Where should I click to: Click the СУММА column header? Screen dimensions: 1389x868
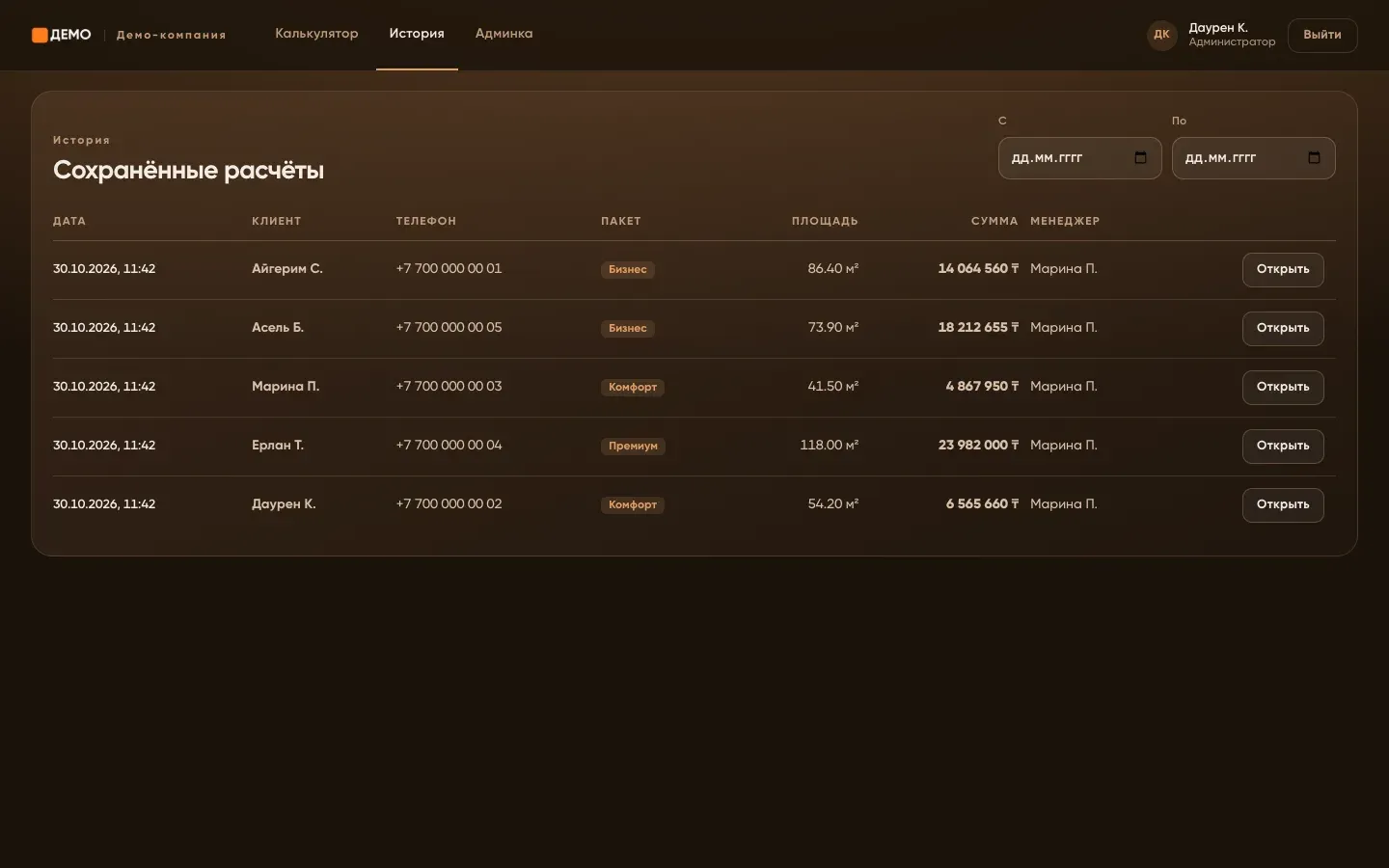pos(994,222)
